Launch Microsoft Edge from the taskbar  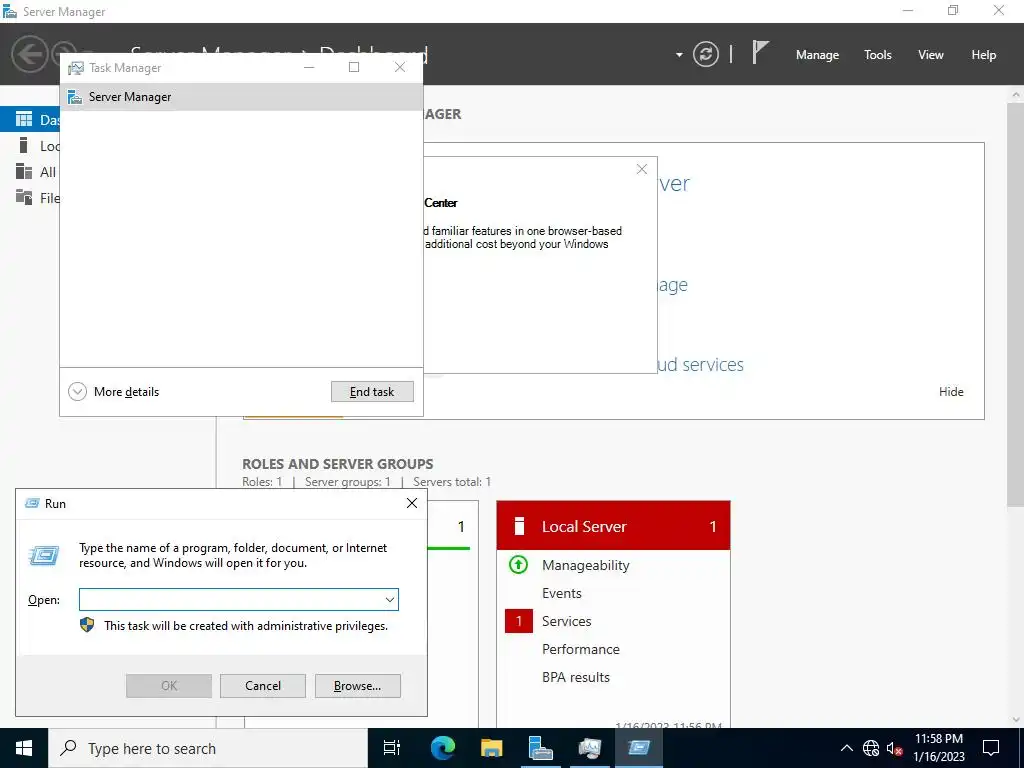coord(442,748)
